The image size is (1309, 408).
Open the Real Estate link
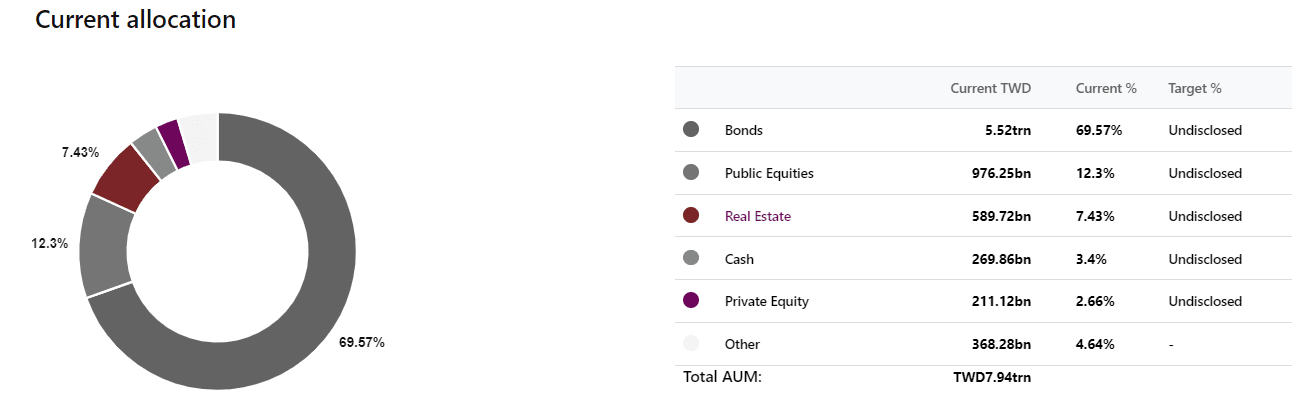pos(757,216)
